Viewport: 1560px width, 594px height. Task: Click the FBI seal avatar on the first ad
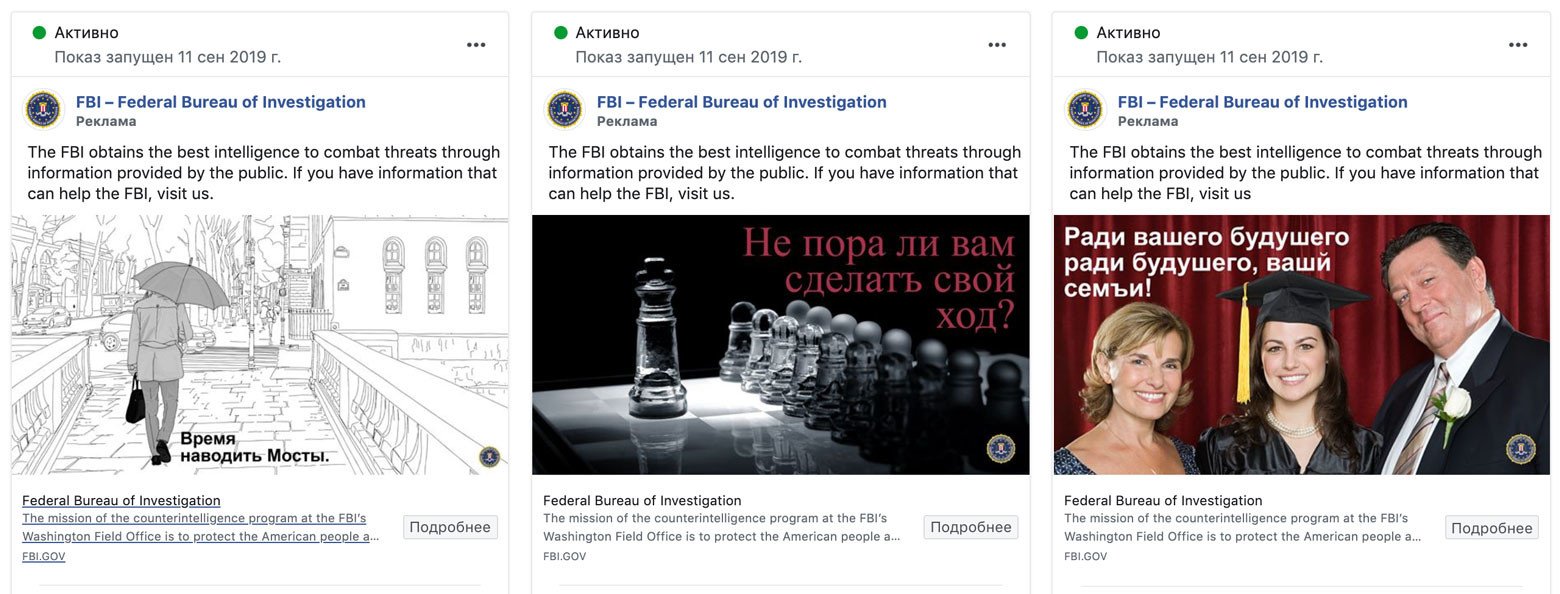(44, 109)
